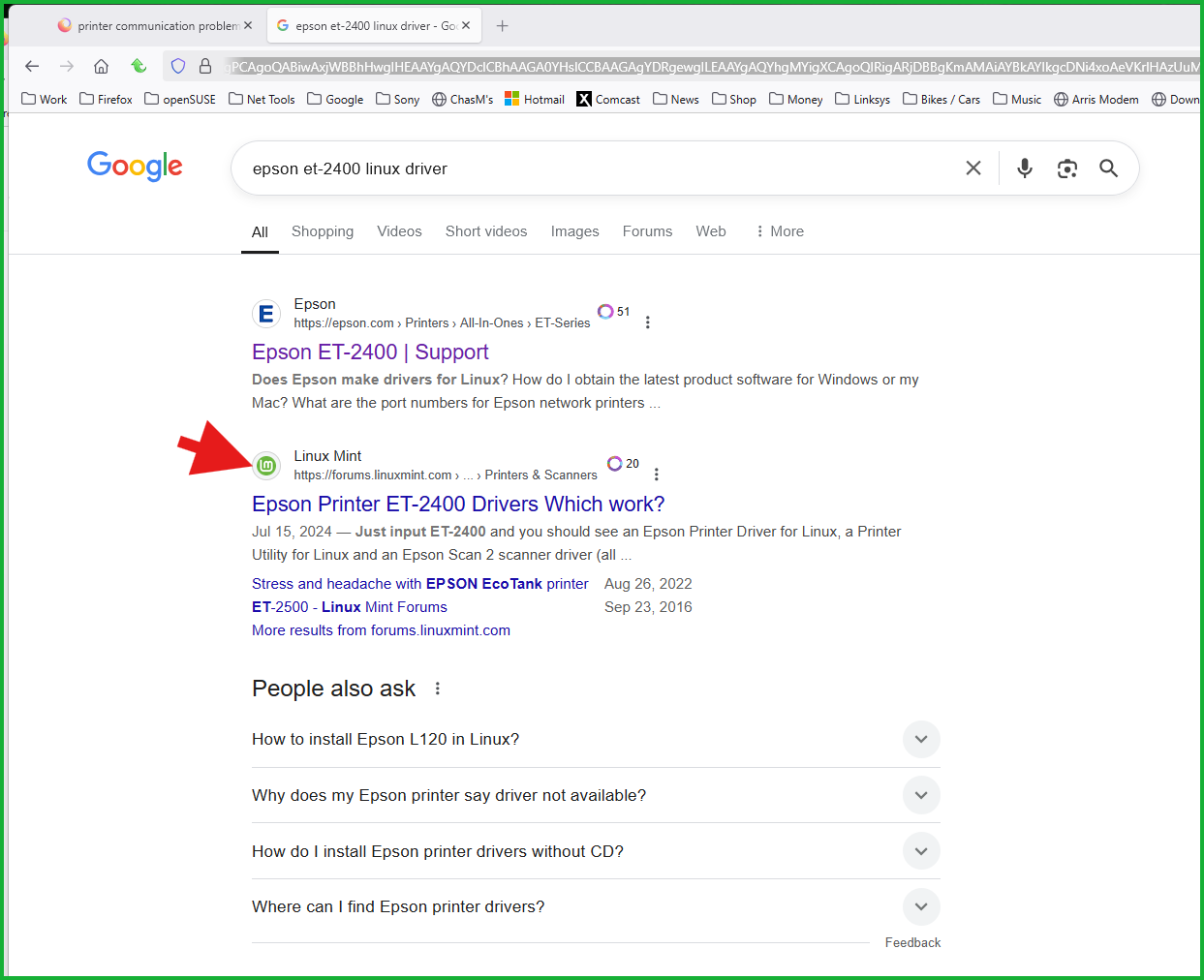Image resolution: width=1204 pixels, height=980 pixels.
Task: Click the rating badge showing 51
Action: 614,312
